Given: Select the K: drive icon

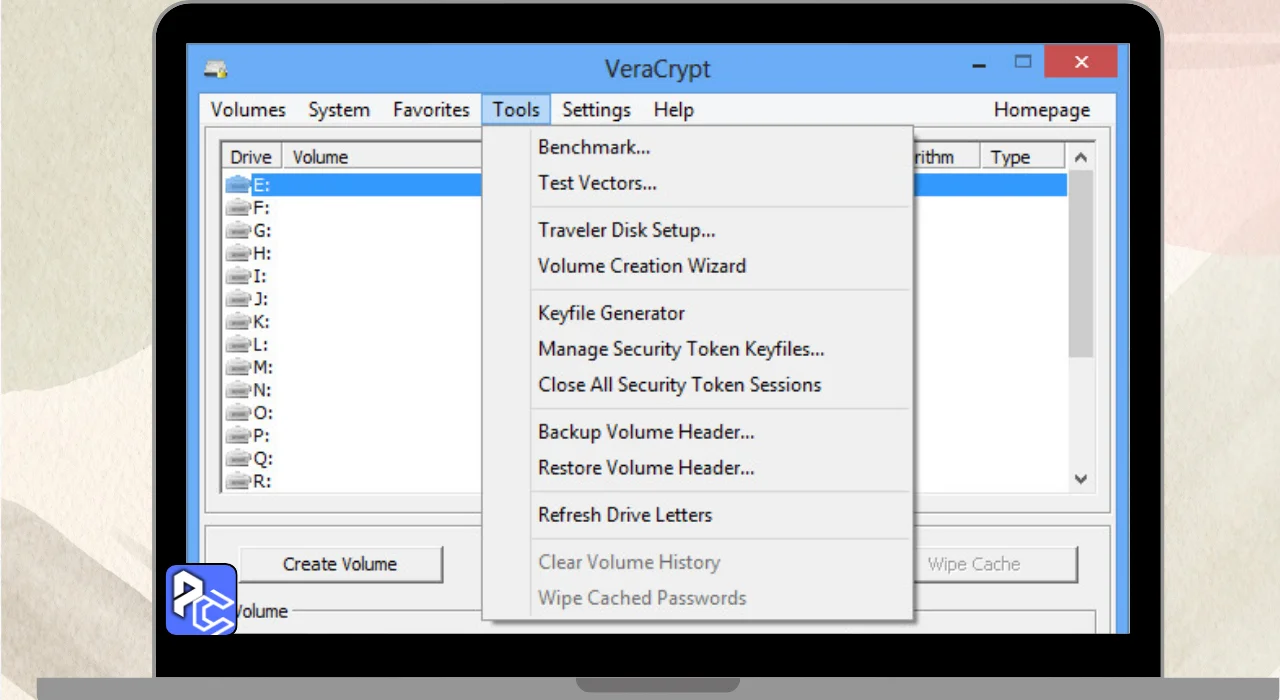Looking at the screenshot, I should (238, 321).
